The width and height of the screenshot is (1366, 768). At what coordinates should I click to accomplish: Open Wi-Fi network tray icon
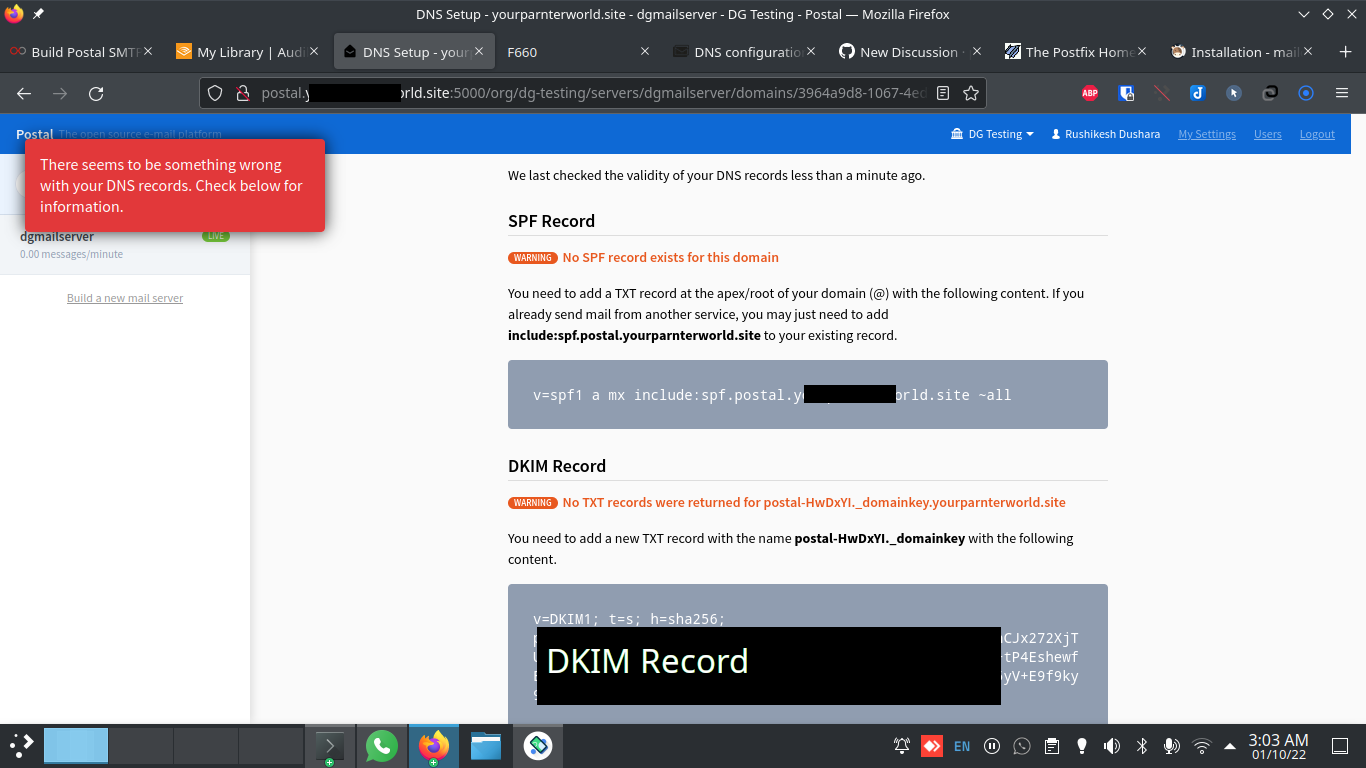(x=1202, y=746)
